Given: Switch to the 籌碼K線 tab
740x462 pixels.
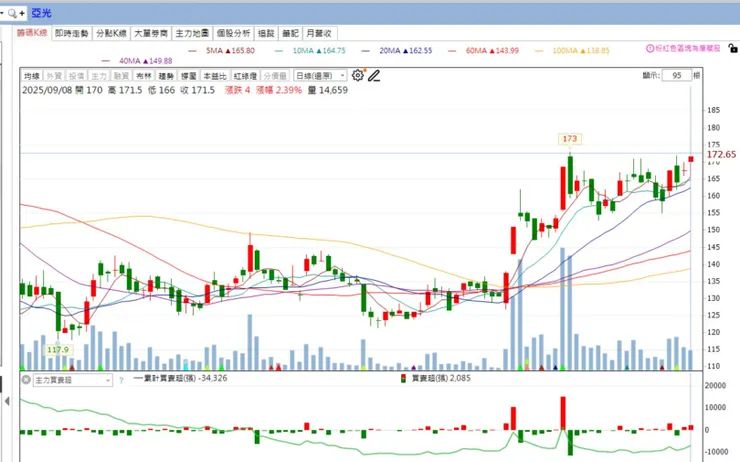Looking at the screenshot, I should click(x=32, y=33).
